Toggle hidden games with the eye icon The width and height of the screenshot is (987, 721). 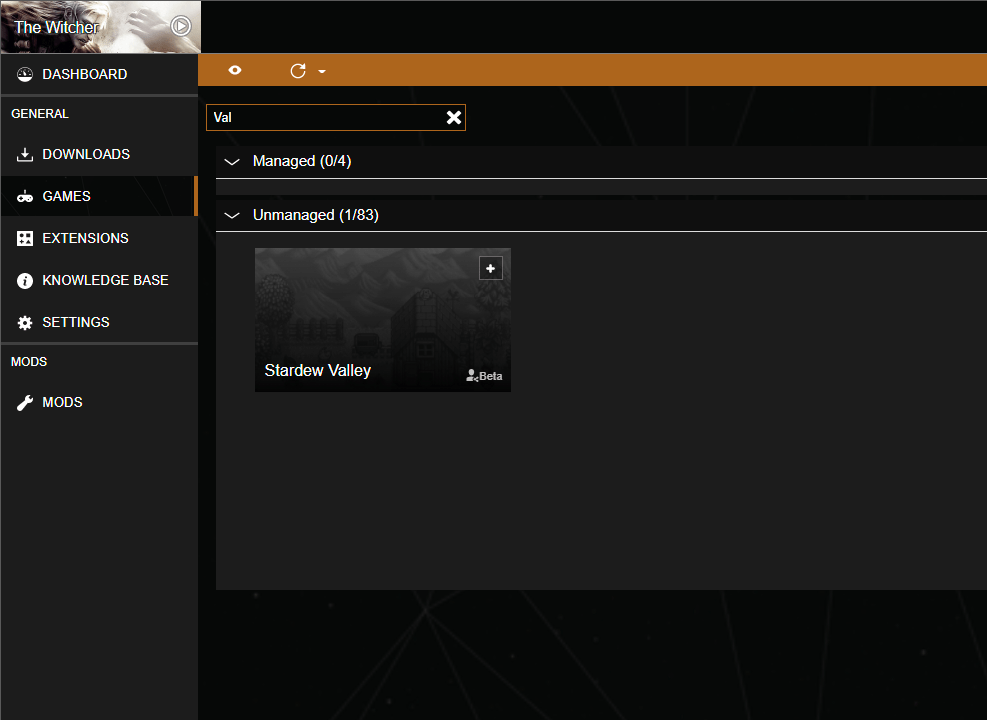tap(234, 70)
